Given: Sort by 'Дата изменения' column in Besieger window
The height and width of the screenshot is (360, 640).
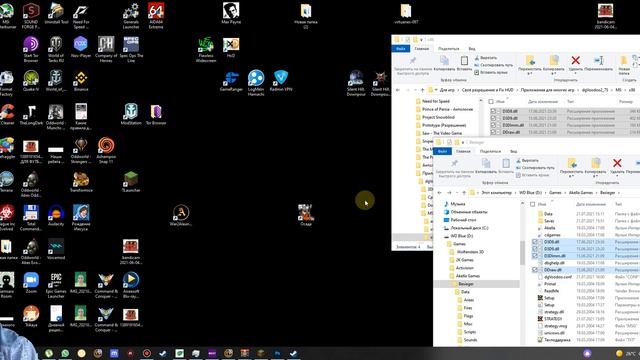Looking at the screenshot, I should coord(591,204).
